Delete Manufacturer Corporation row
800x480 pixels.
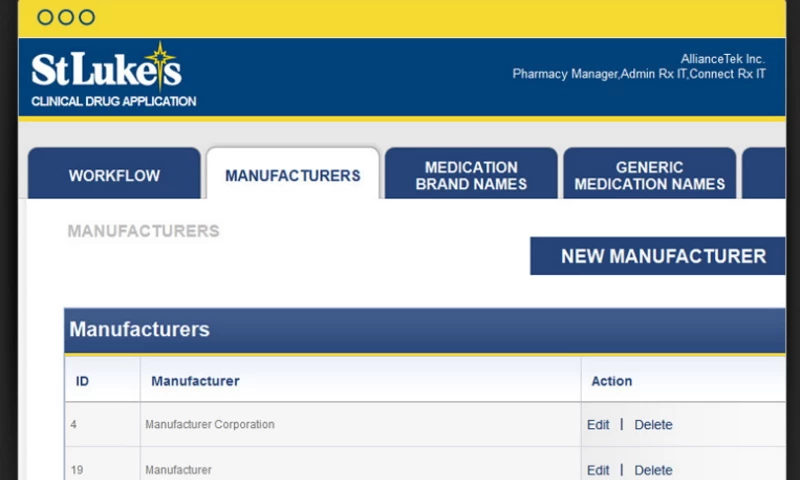click(653, 425)
